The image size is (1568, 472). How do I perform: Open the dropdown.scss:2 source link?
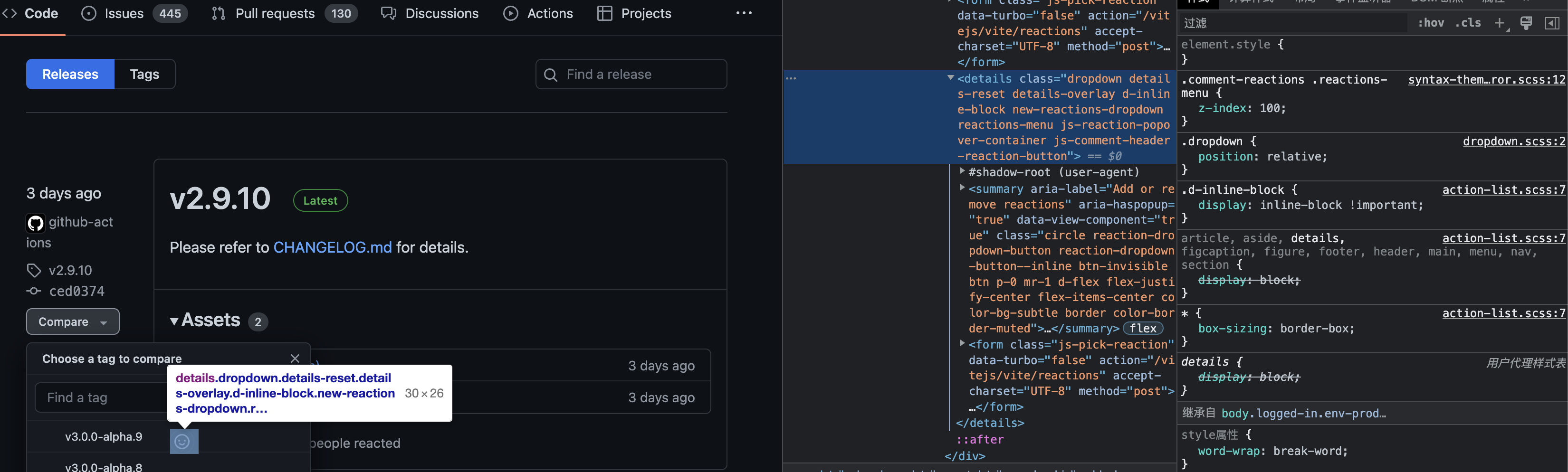pyautogui.click(x=1513, y=142)
